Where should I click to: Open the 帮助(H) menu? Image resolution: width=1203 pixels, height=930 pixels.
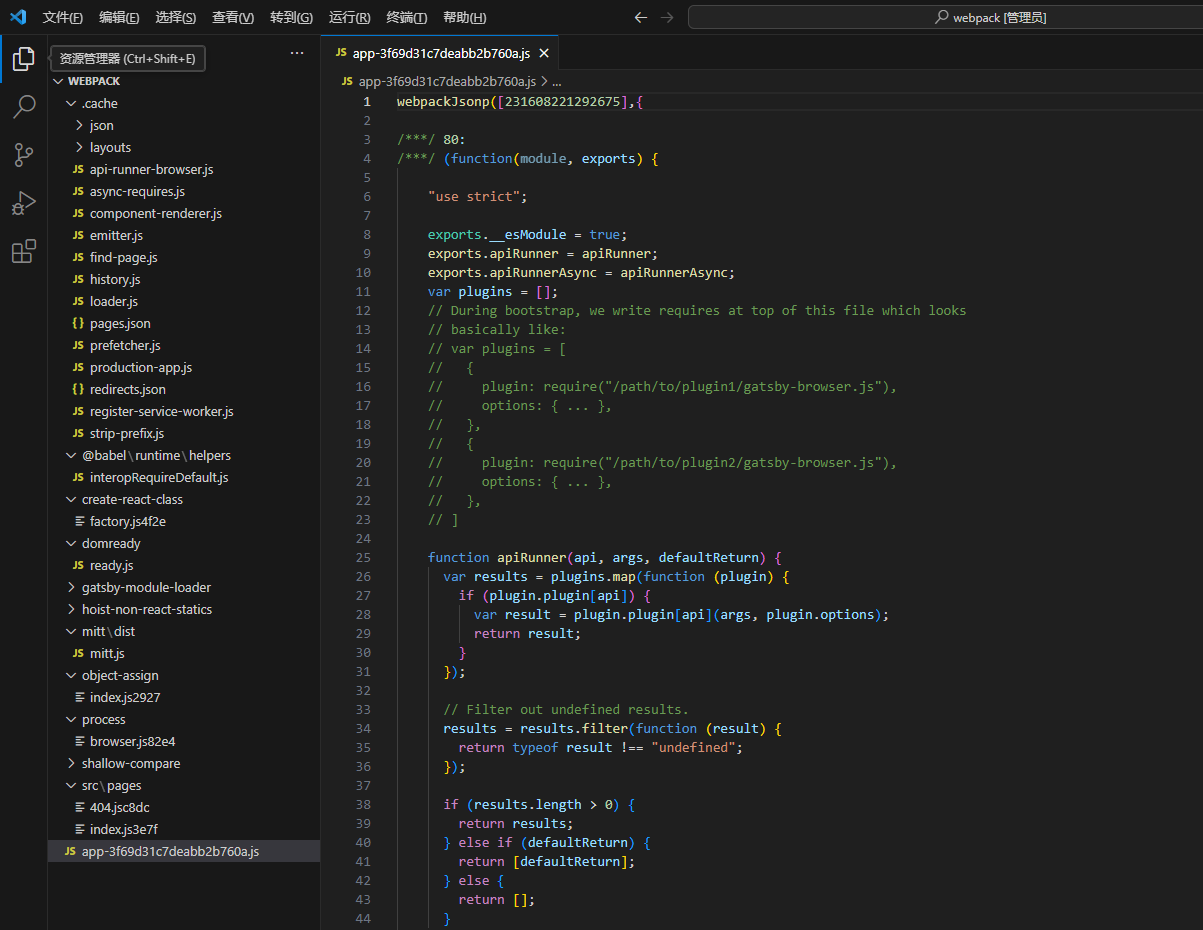click(464, 18)
